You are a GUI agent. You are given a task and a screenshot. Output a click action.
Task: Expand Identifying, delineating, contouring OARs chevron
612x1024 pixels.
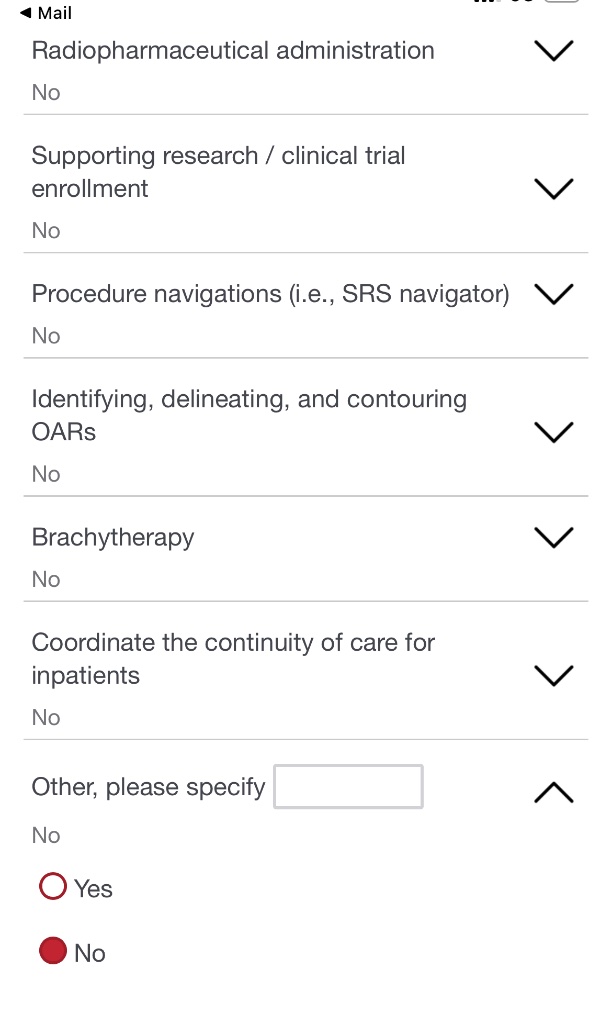pos(554,432)
